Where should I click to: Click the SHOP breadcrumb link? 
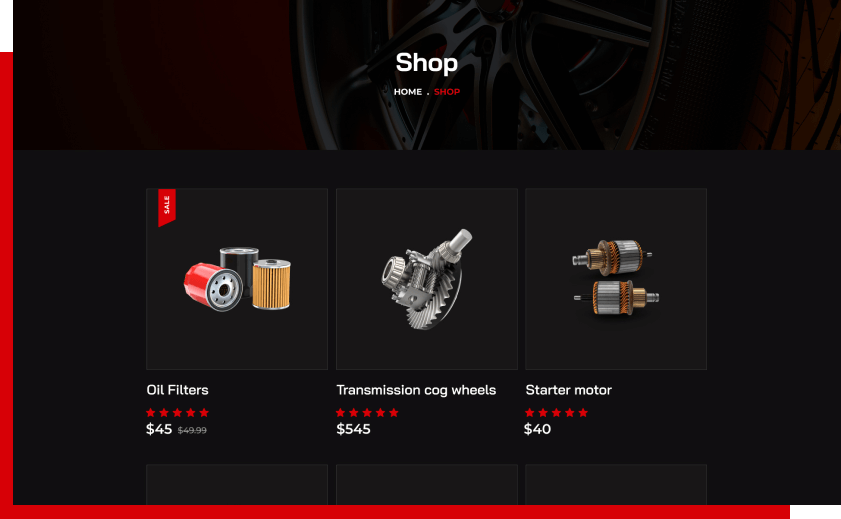[x=447, y=92]
